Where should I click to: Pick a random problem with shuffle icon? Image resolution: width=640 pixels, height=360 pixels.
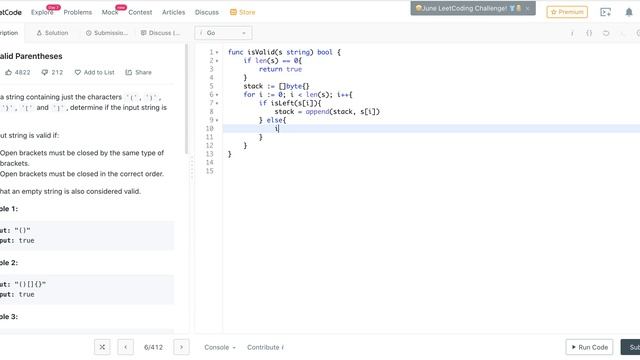coord(102,347)
